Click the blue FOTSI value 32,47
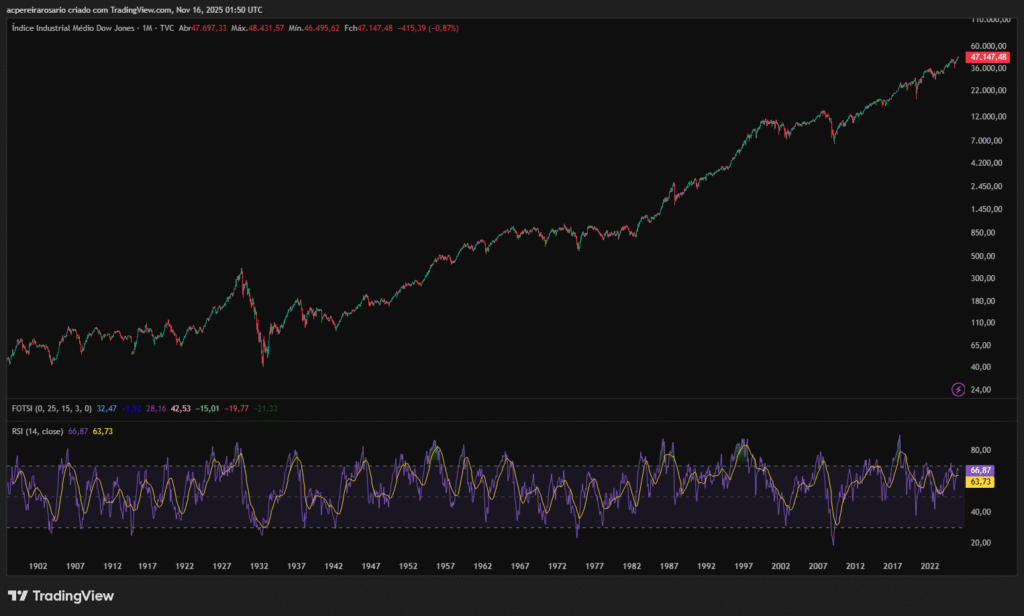This screenshot has width=1024, height=616. (x=107, y=408)
